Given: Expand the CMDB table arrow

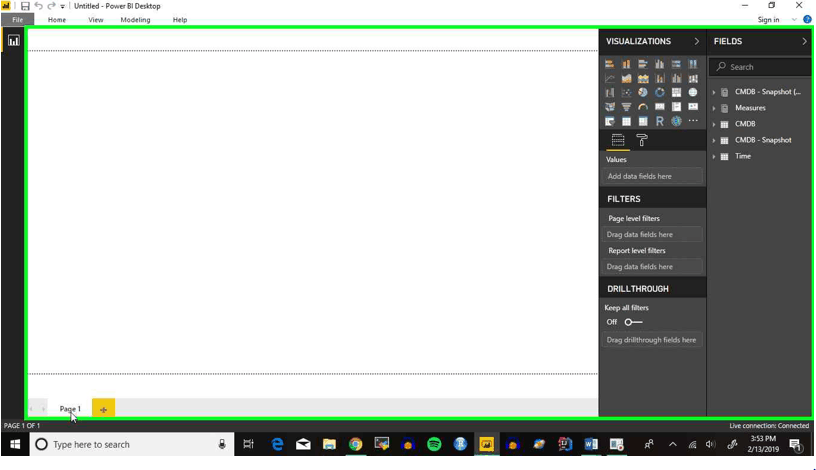Looking at the screenshot, I should coord(714,124).
